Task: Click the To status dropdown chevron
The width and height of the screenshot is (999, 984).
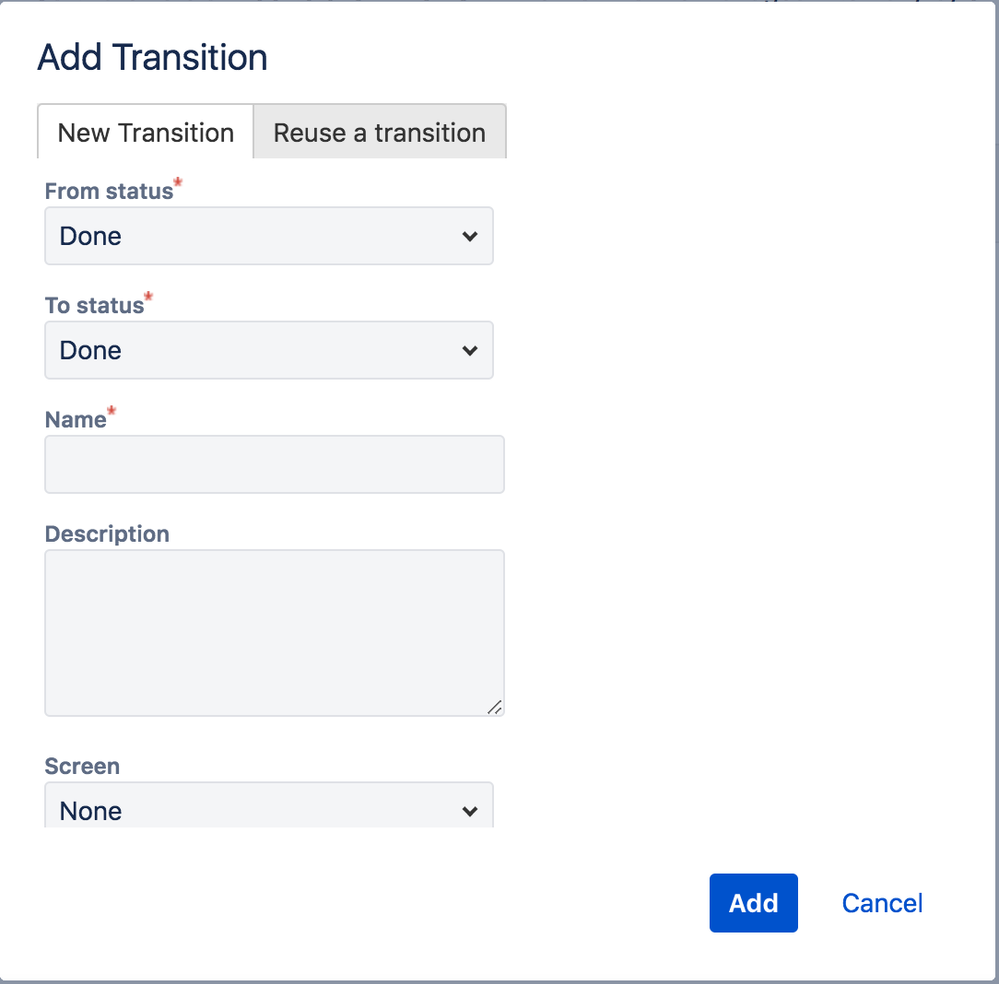Action: point(470,350)
